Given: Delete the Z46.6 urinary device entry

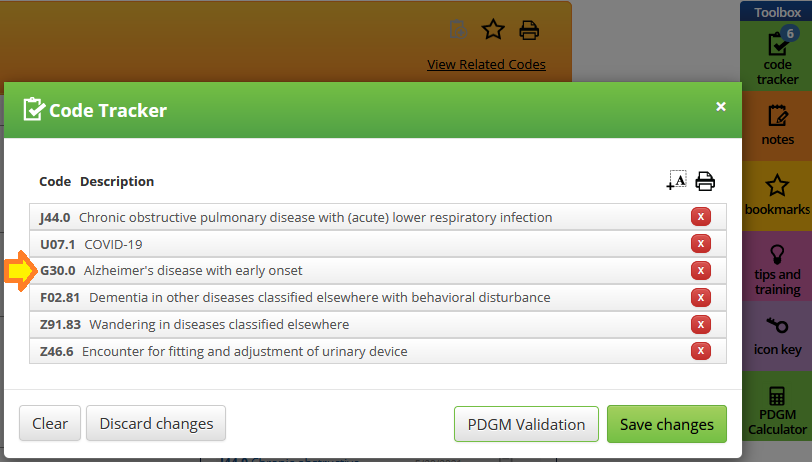Looking at the screenshot, I should point(701,351).
